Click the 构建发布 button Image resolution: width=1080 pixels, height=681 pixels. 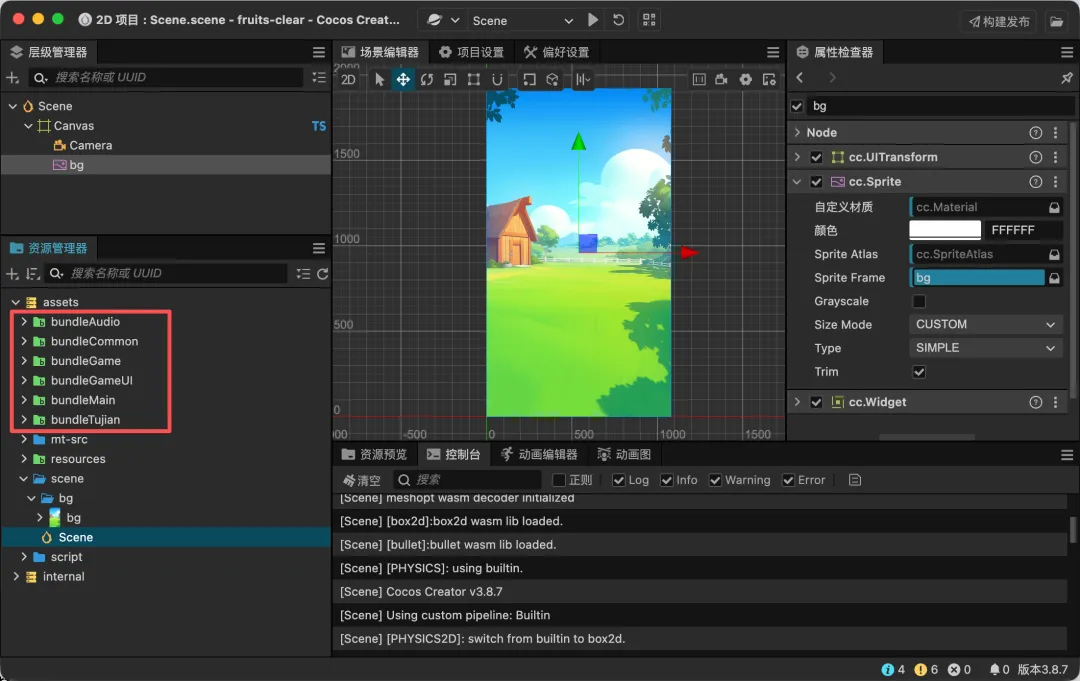pyautogui.click(x=999, y=21)
